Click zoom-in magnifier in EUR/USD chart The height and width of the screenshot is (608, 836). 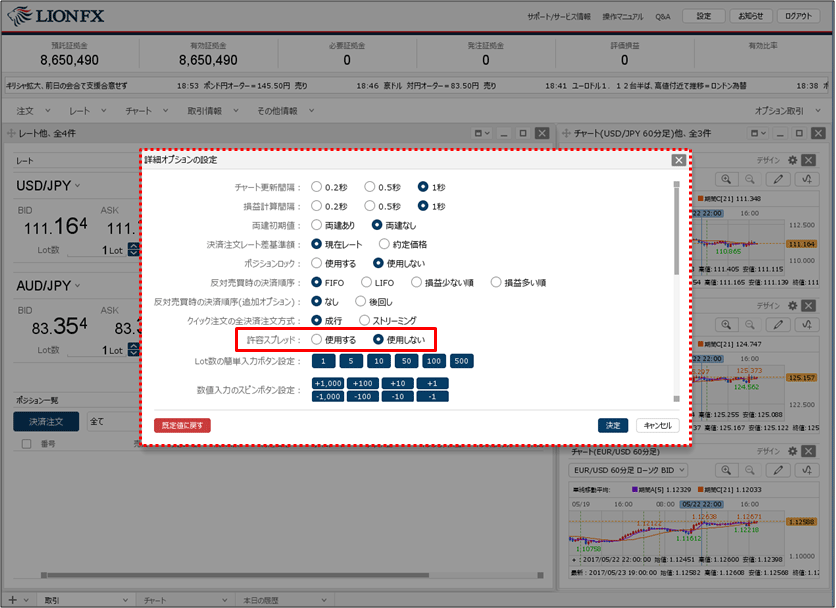click(x=726, y=470)
